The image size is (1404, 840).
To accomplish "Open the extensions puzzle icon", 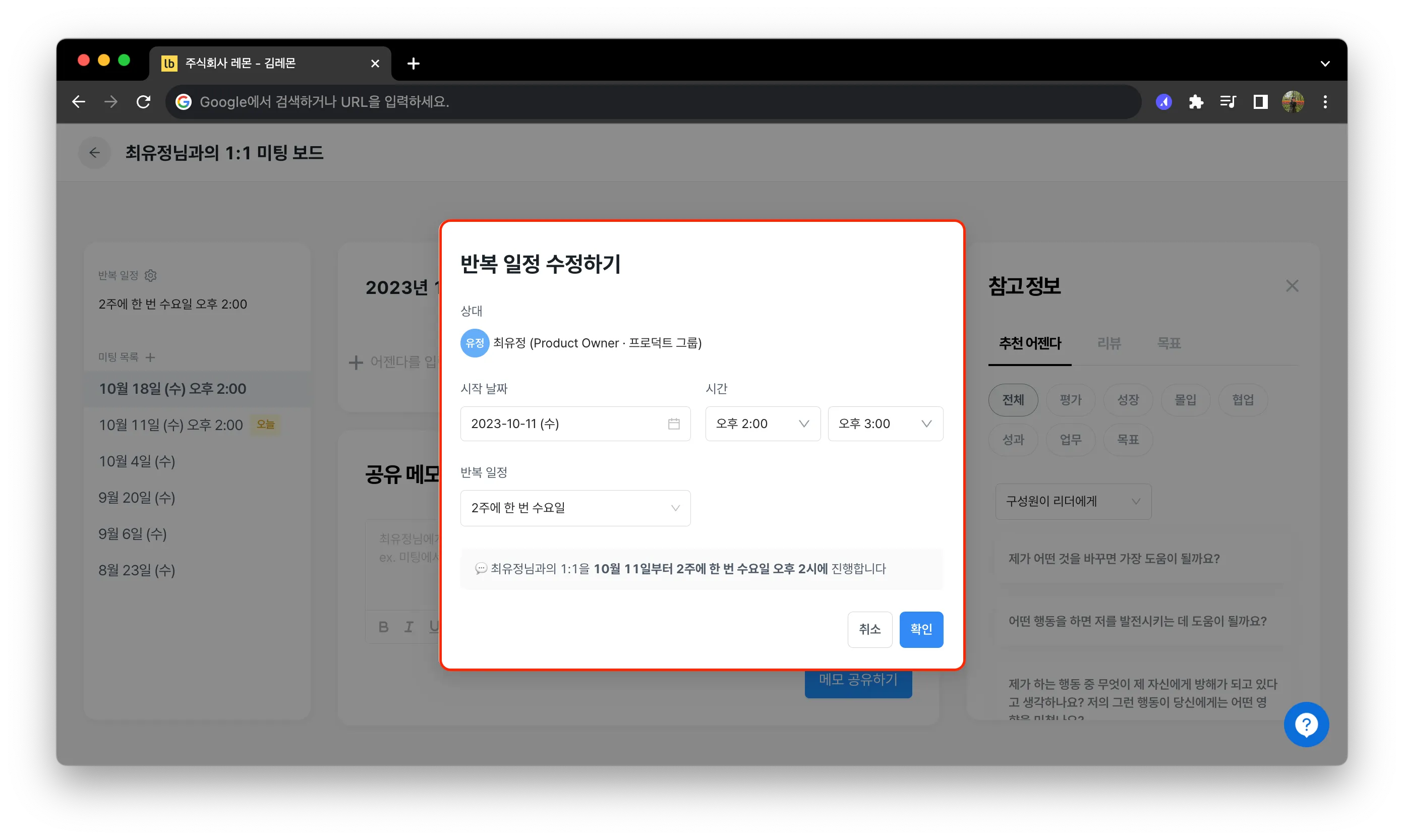I will coord(1196,102).
